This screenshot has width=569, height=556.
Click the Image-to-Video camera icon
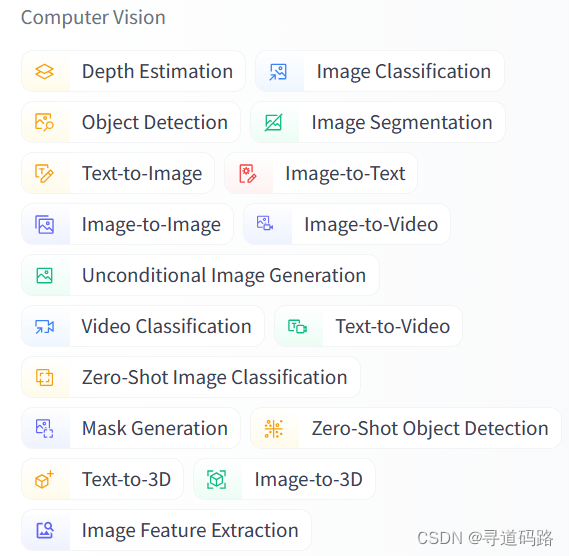pyautogui.click(x=265, y=223)
